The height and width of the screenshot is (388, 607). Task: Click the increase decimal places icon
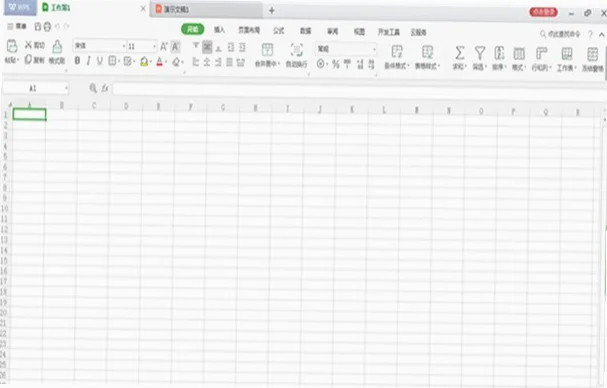360,64
